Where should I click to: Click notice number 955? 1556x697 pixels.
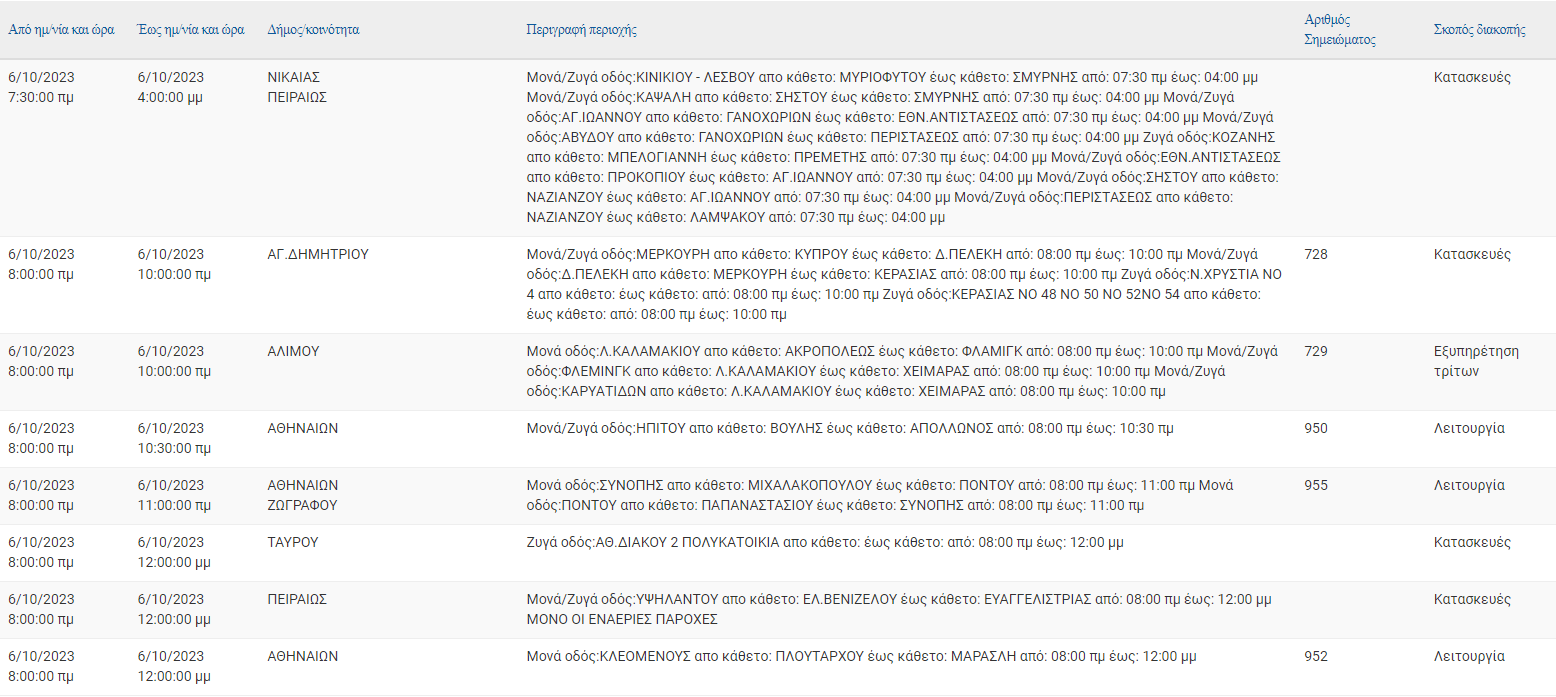[x=1316, y=485]
